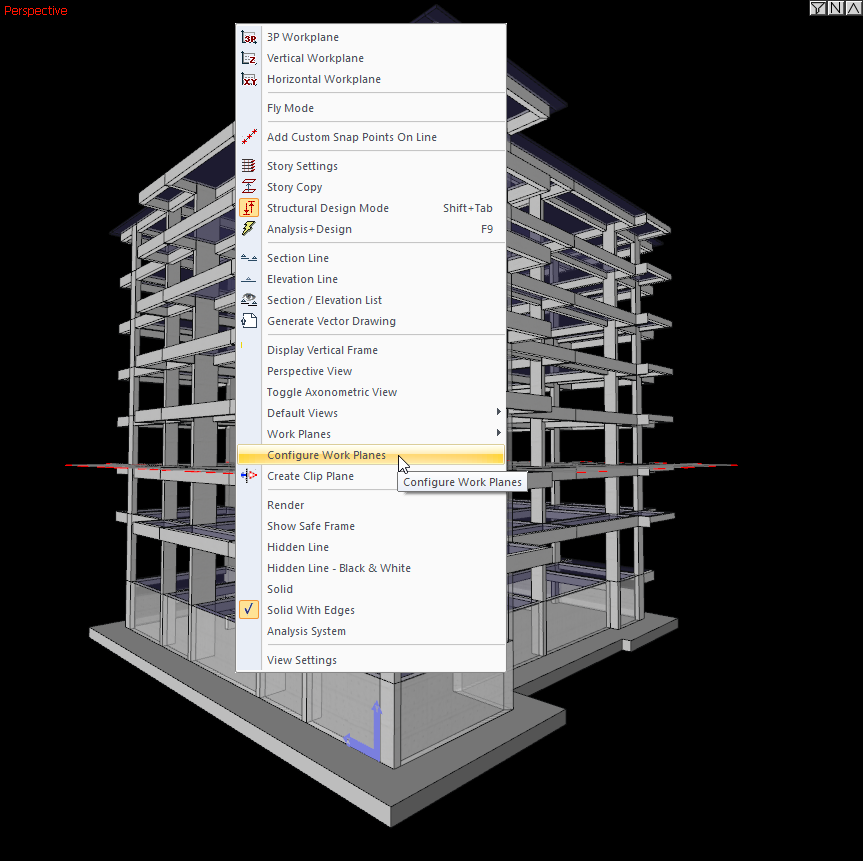Screen dimensions: 863x861
Task: Open View Settings
Action: (x=302, y=660)
